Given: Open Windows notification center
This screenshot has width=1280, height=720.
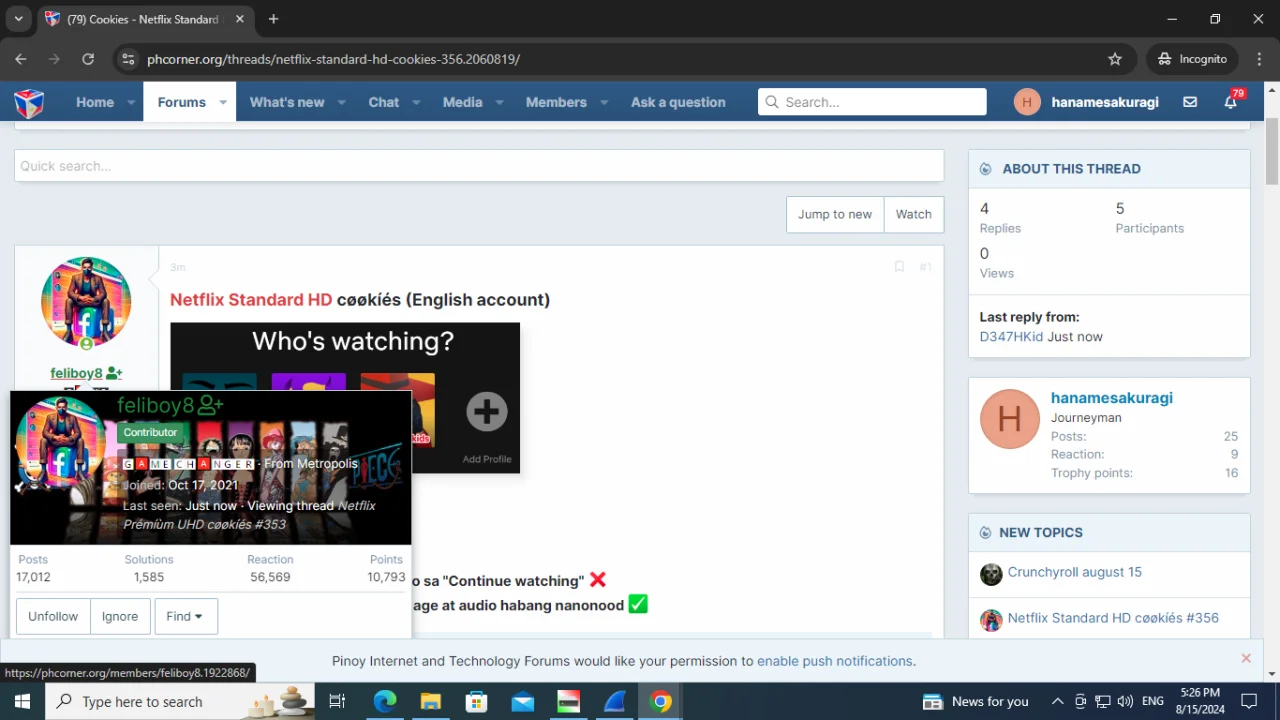Looking at the screenshot, I should point(1249,701).
